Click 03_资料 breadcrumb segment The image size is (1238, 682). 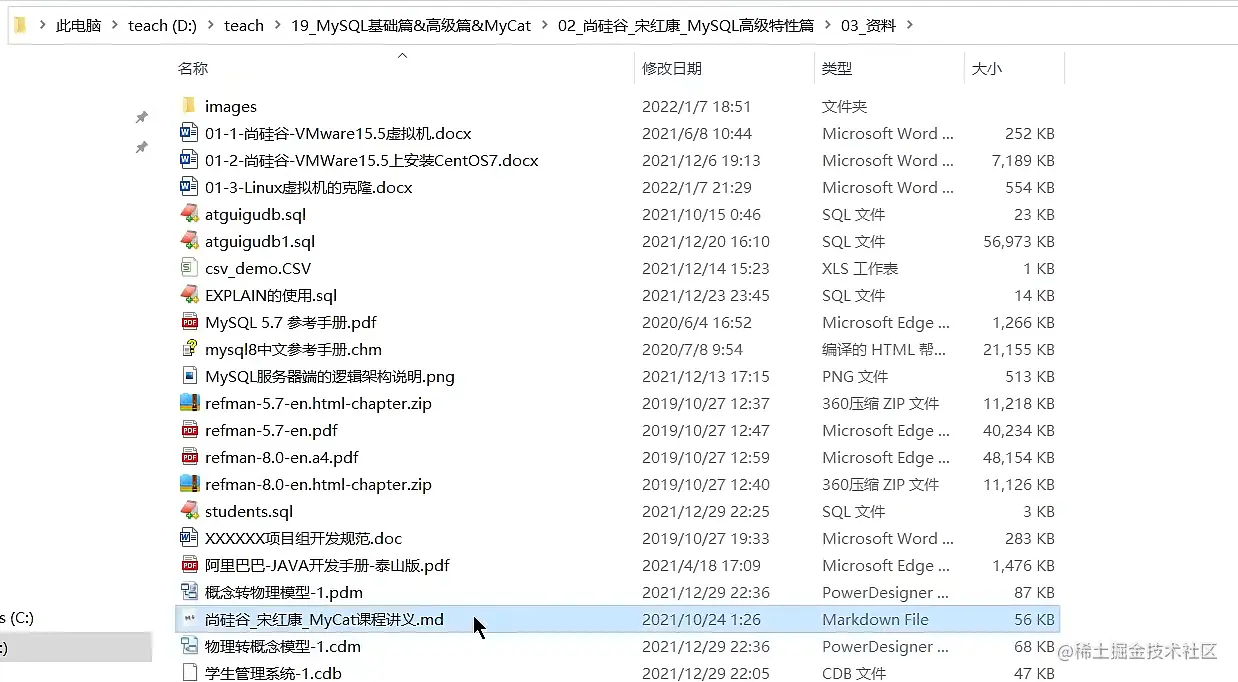(x=868, y=26)
